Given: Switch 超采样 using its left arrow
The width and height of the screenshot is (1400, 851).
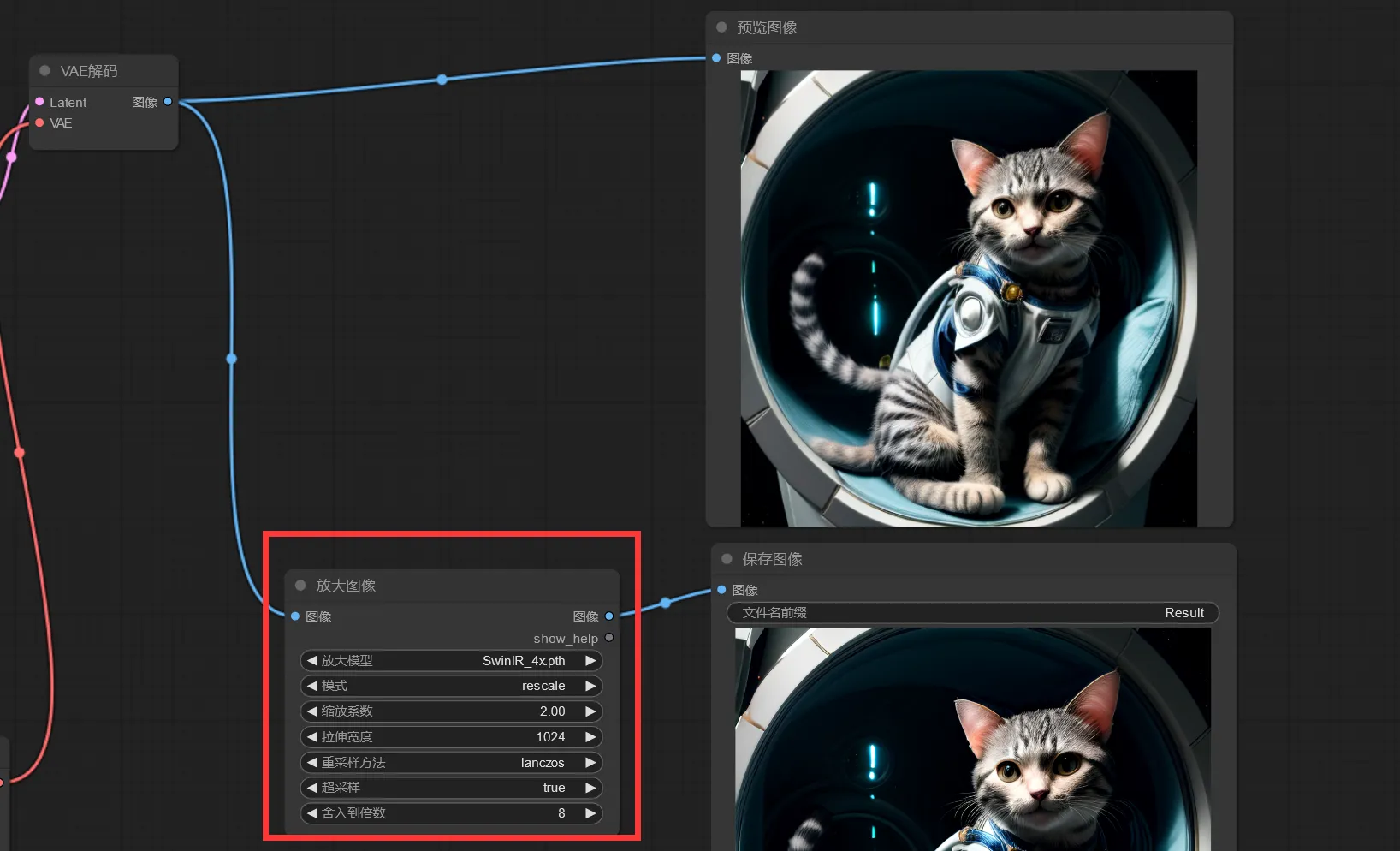Looking at the screenshot, I should point(312,788).
